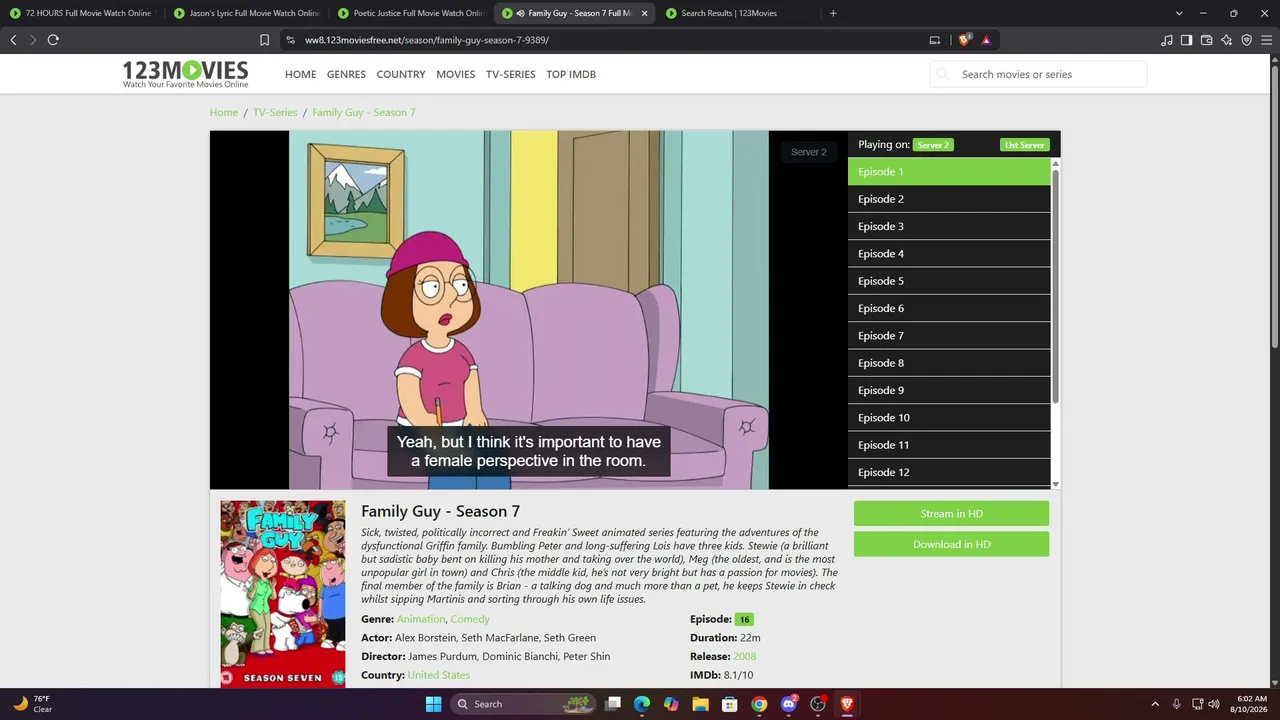1280x720 pixels.
Task: Show the browser sidebar panel
Action: [x=1186, y=40]
